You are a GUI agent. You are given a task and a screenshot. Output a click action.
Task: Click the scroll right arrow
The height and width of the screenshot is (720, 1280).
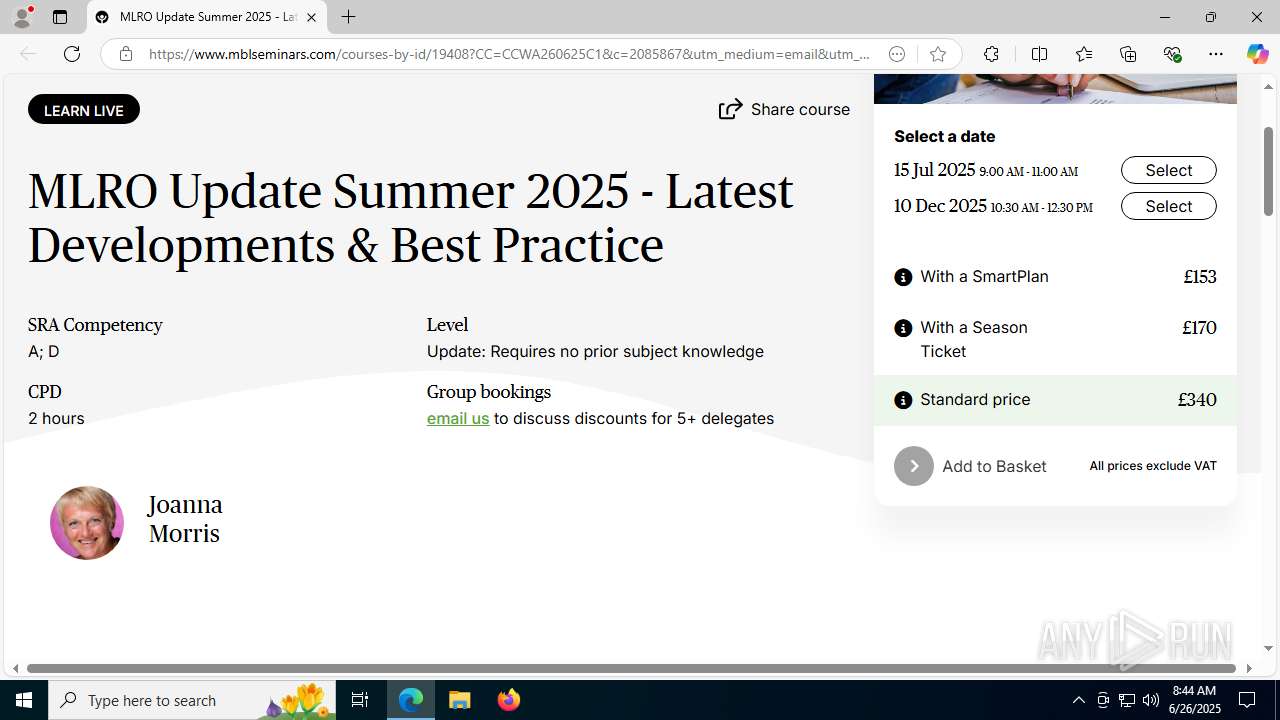click(1248, 668)
